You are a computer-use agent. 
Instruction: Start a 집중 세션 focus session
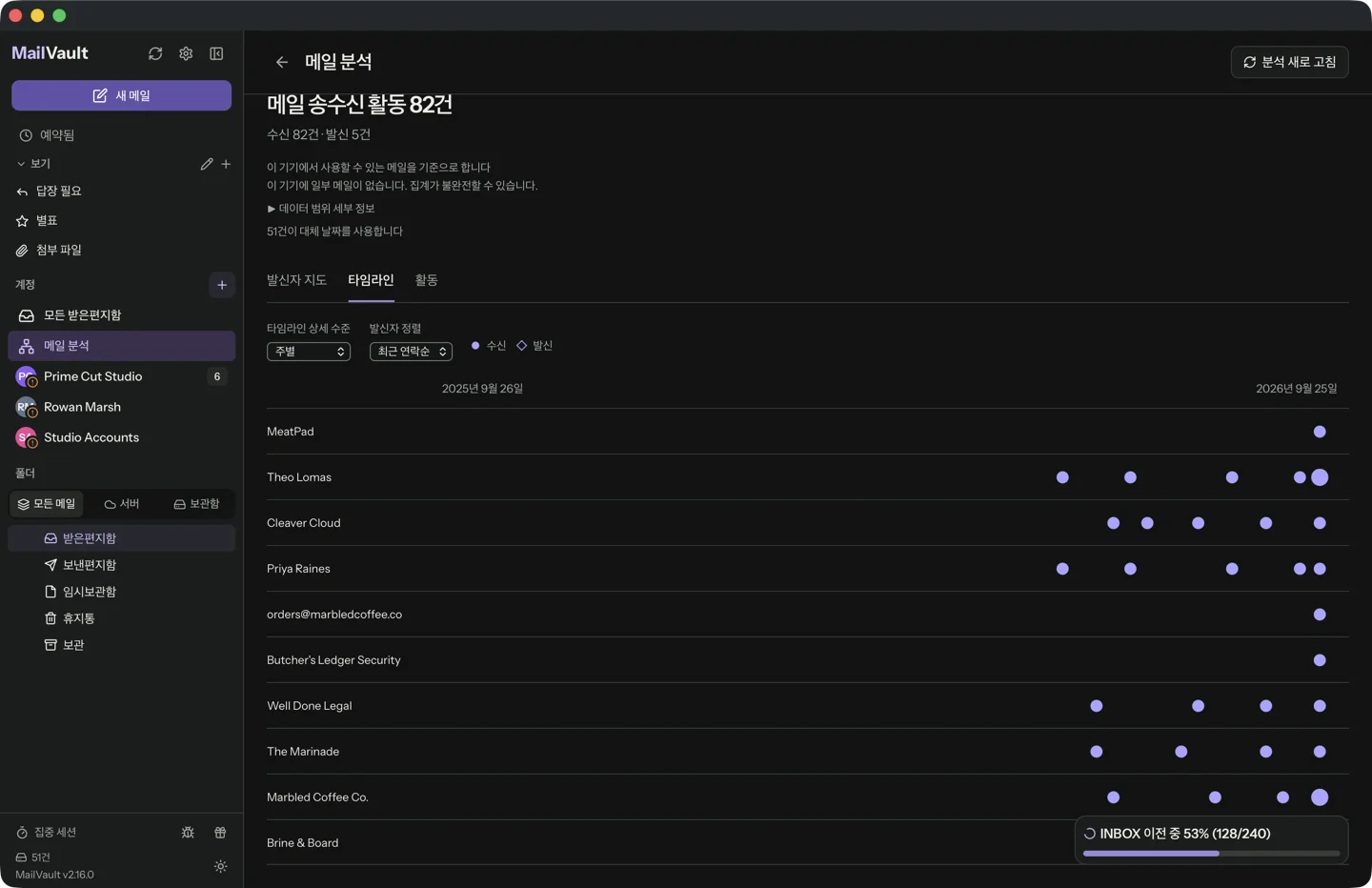46,832
